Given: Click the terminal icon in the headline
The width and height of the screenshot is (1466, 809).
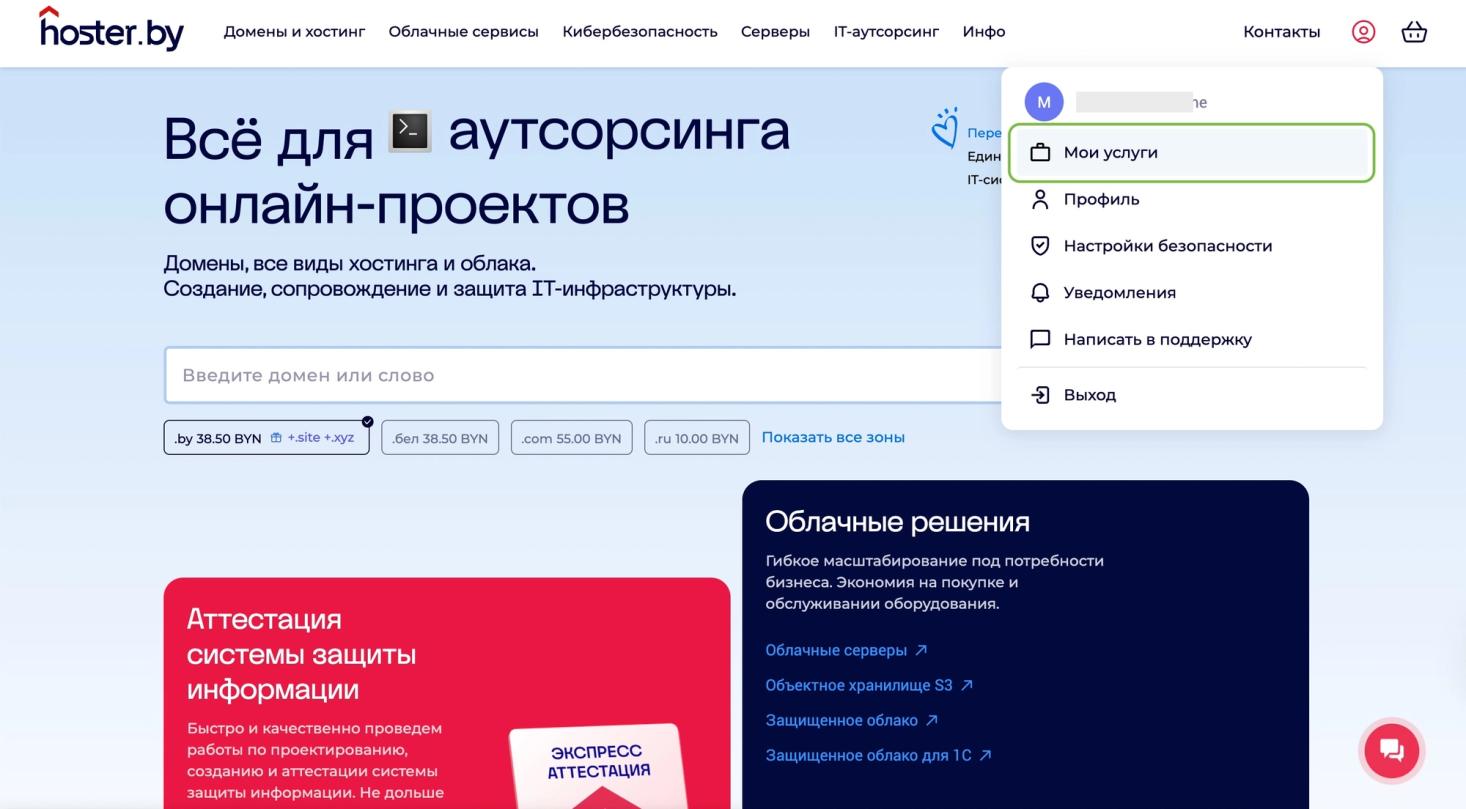Looking at the screenshot, I should coord(410,131).
